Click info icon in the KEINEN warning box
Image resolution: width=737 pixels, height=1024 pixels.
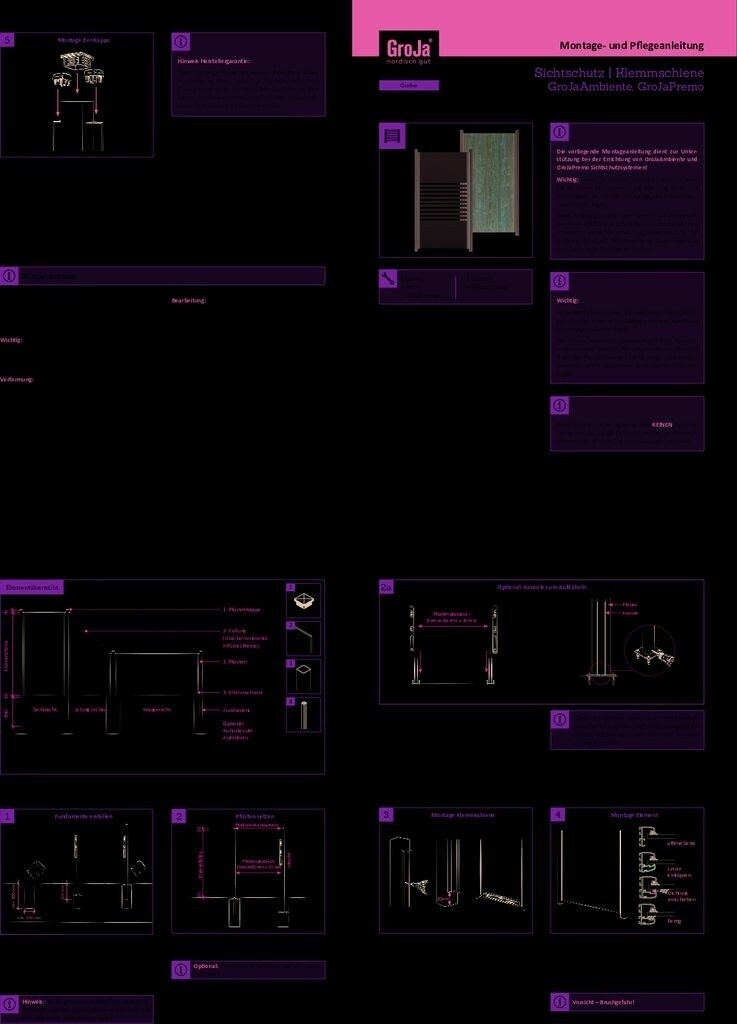(x=559, y=406)
